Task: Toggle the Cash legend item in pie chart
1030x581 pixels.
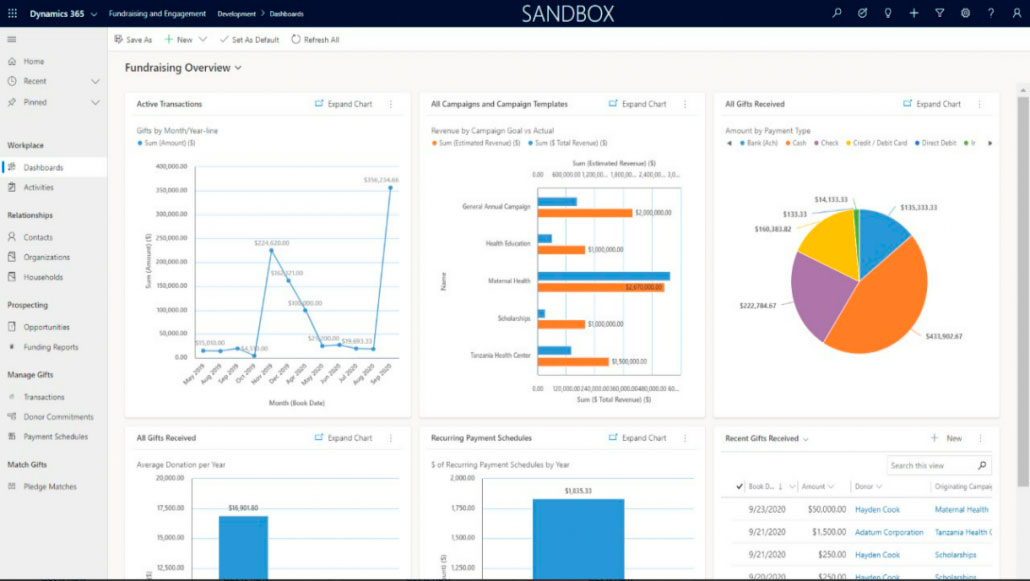Action: (x=795, y=143)
